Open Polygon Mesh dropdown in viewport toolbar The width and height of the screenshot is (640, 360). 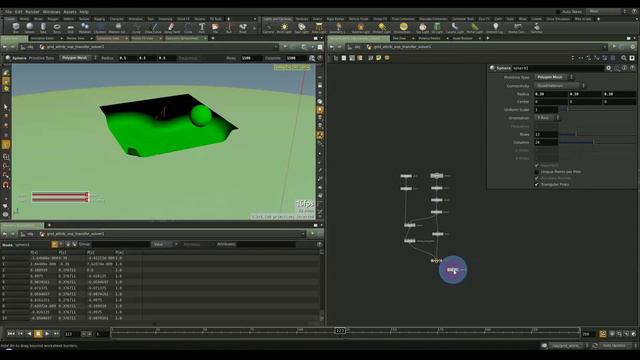[x=78, y=58]
